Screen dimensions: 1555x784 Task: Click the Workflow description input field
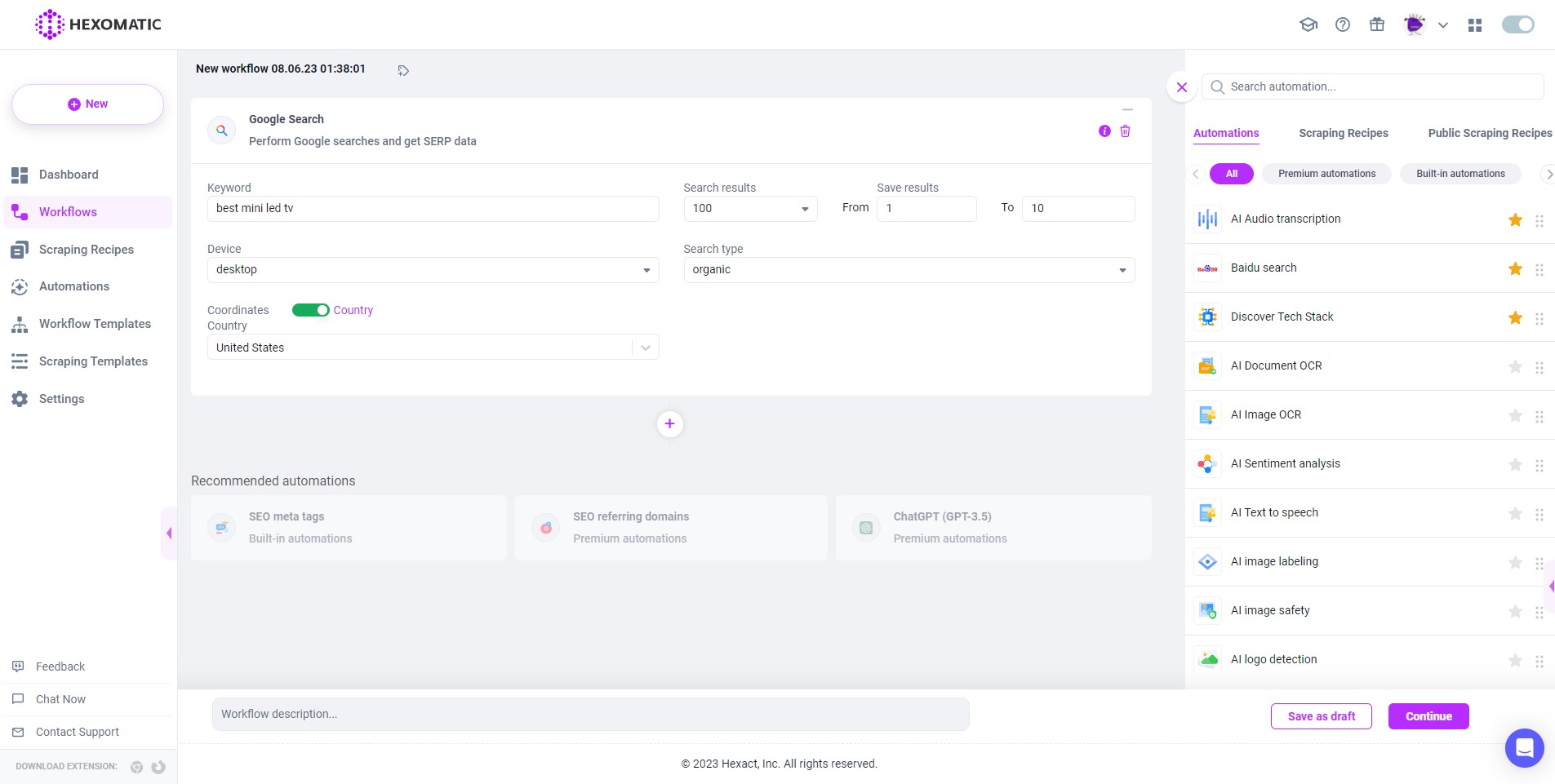click(589, 713)
